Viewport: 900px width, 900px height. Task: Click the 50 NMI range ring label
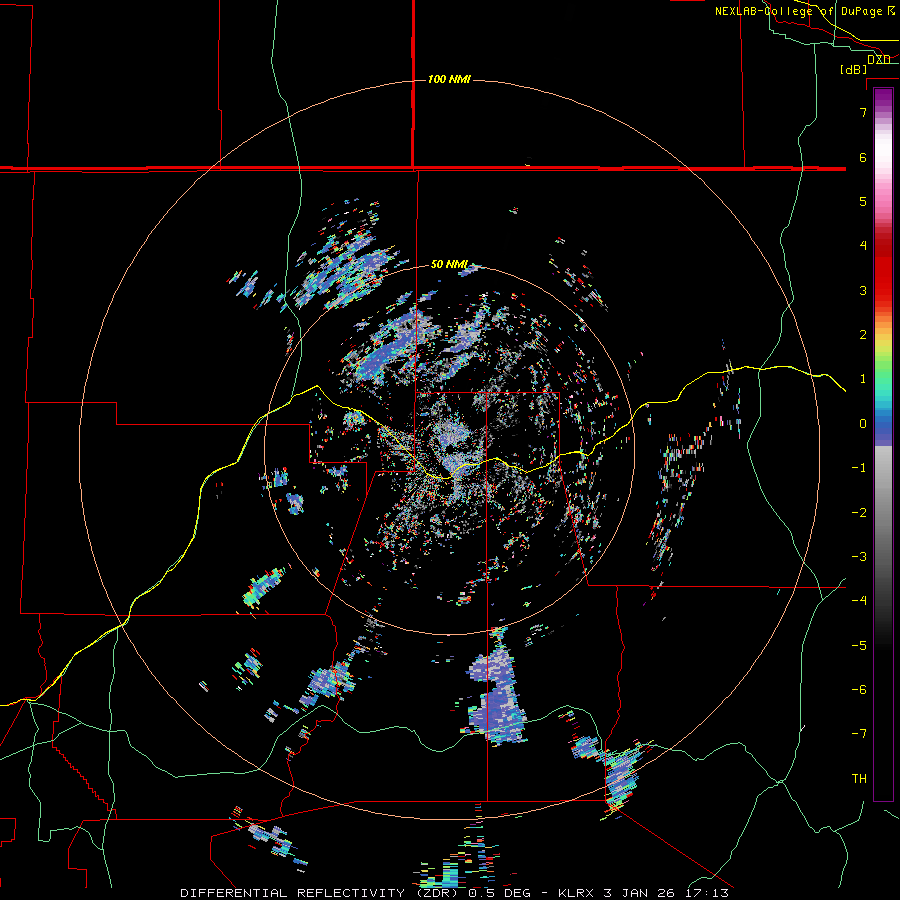pyautogui.click(x=449, y=264)
